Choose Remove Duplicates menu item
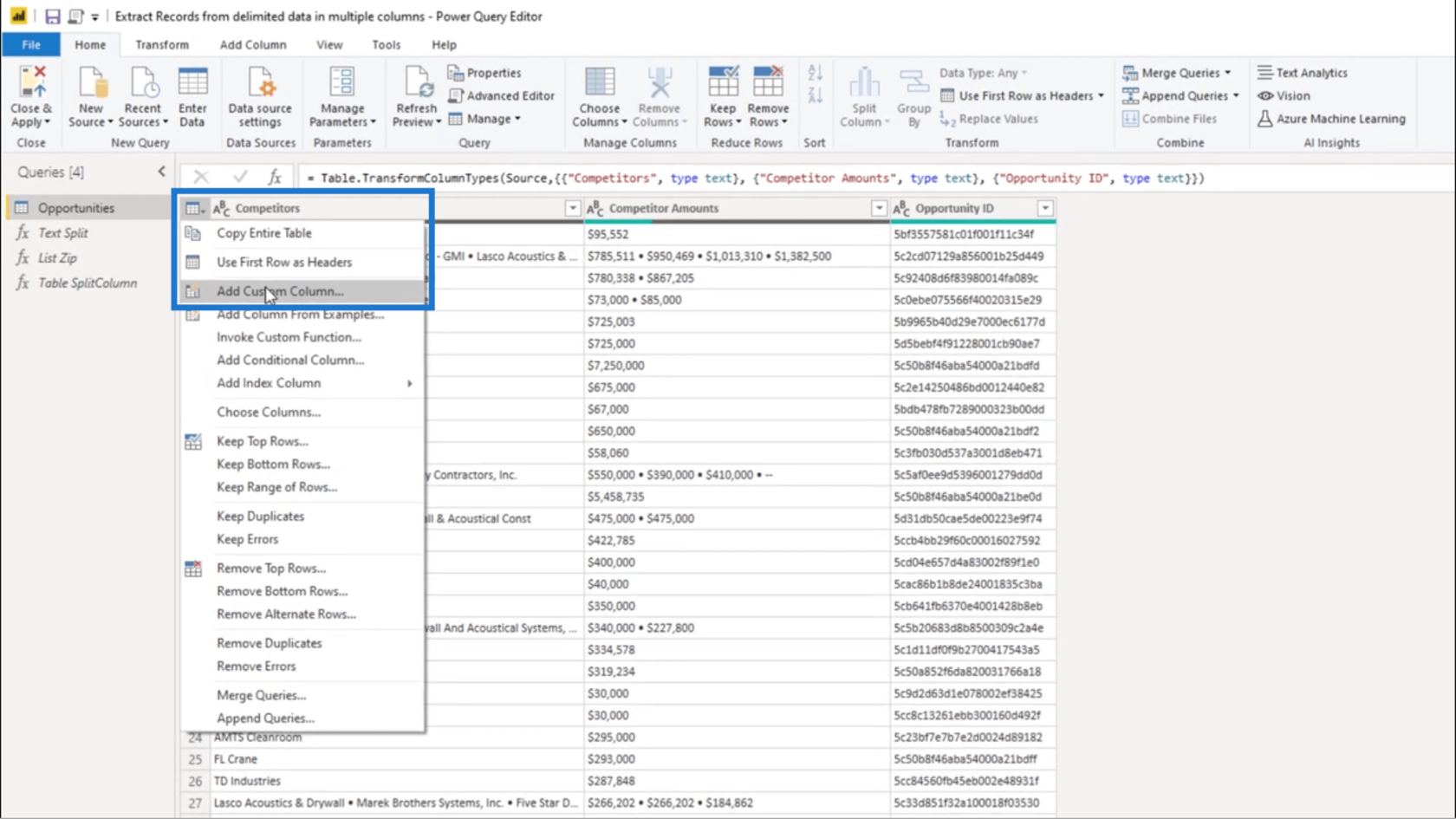The width and height of the screenshot is (1456, 819). [302, 643]
